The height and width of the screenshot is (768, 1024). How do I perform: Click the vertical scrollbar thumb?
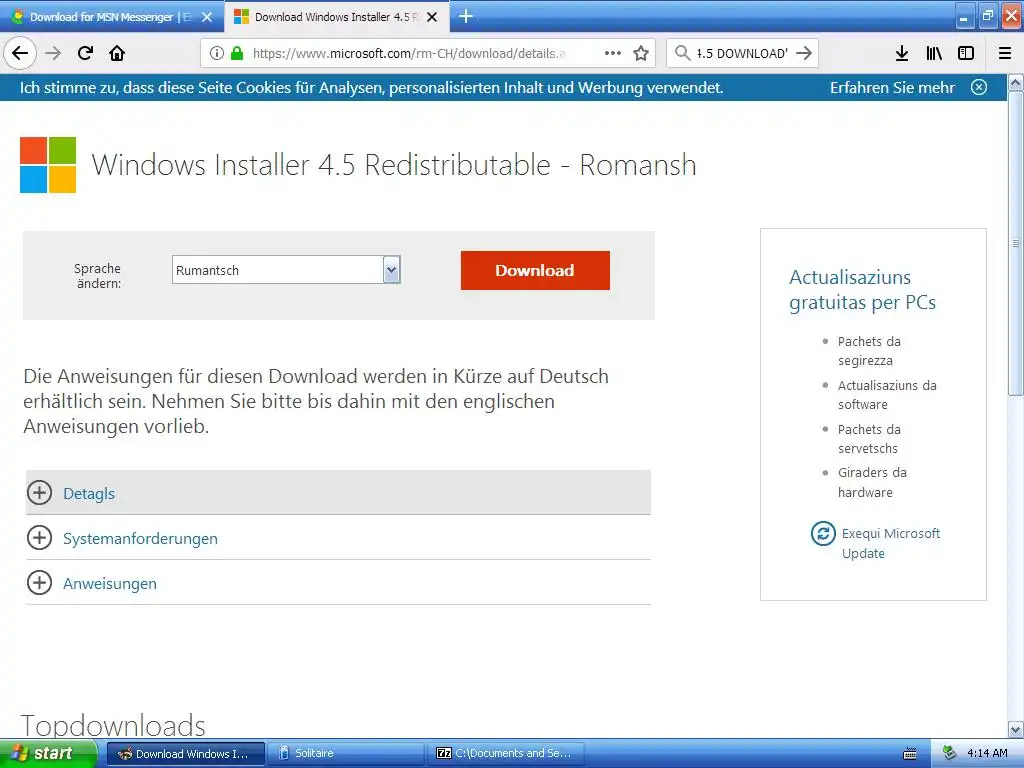coord(1016,243)
